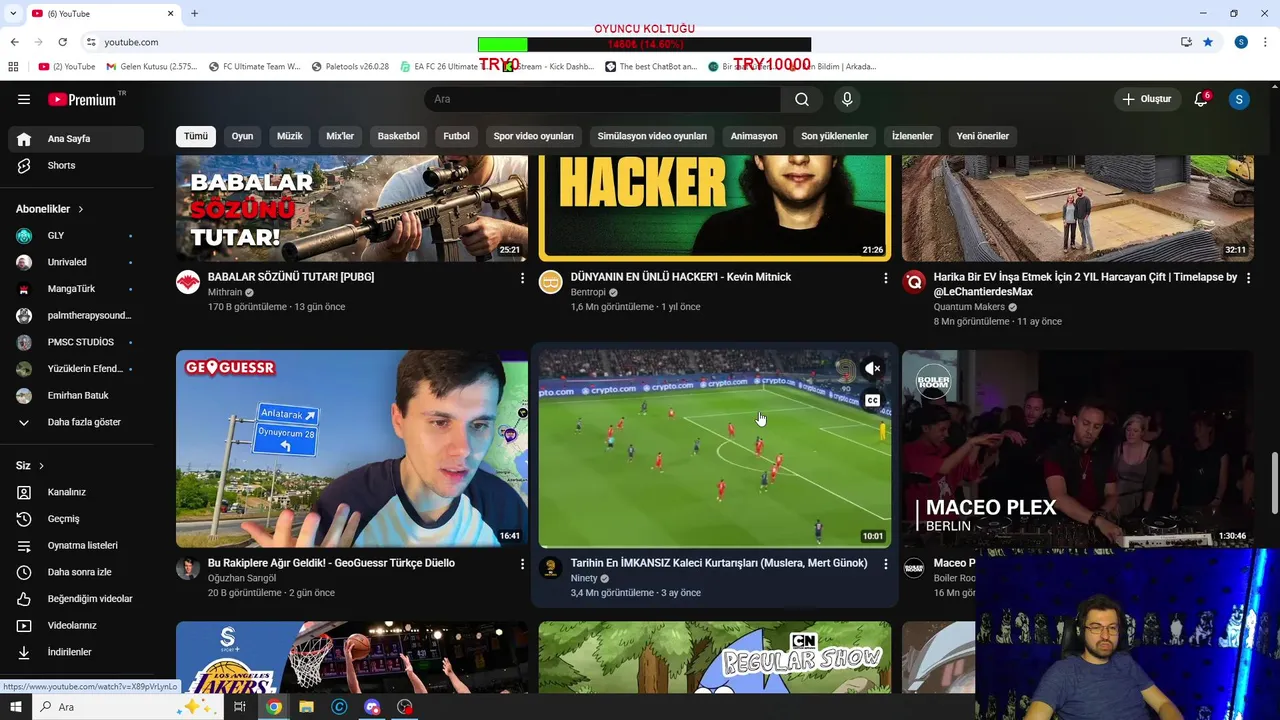The width and height of the screenshot is (1280, 720).
Task: Open options for BABALAR SÖZÜNÜ TUTAR video
Action: (522, 278)
